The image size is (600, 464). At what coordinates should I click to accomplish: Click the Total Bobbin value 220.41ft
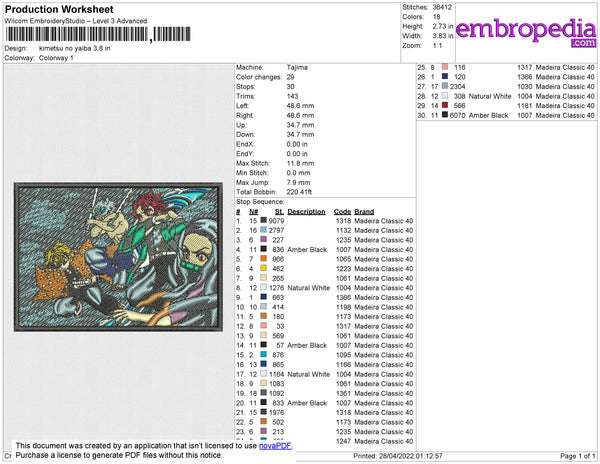(299, 192)
